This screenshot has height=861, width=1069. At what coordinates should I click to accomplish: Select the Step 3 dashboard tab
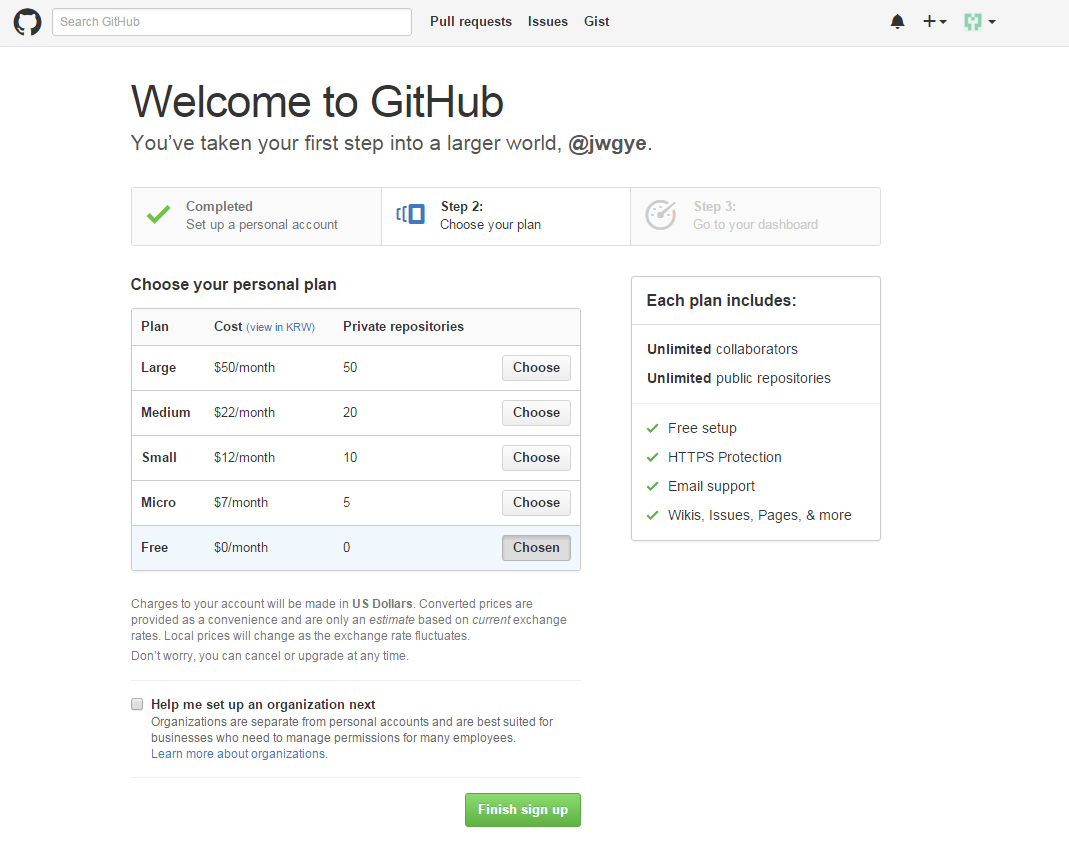tap(755, 216)
